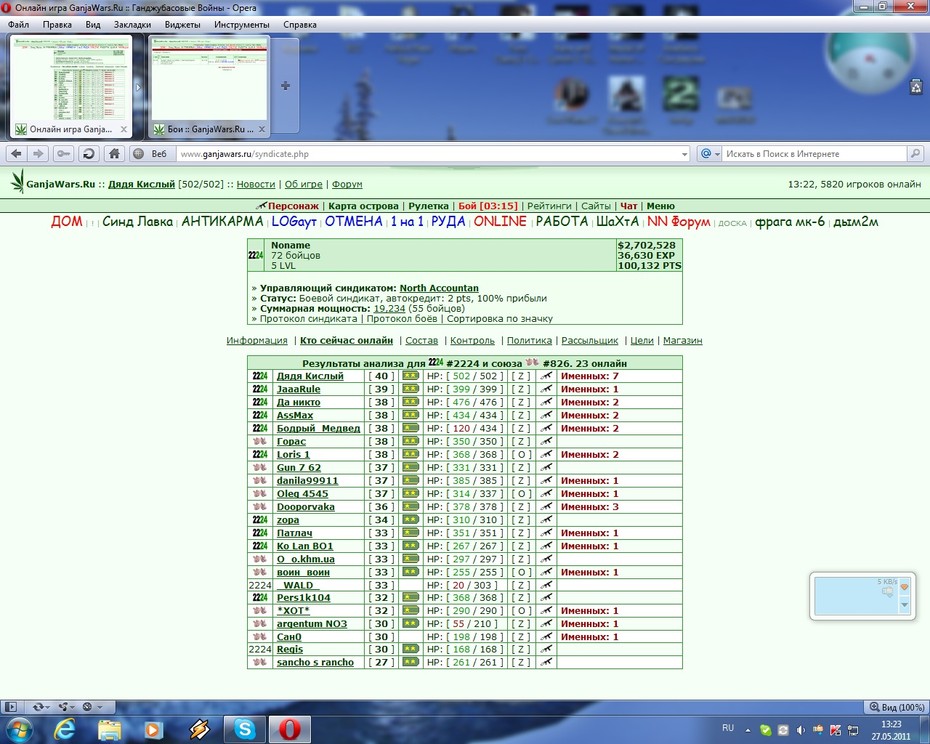Click the RU language indicator
The image size is (930, 744).
[x=728, y=728]
